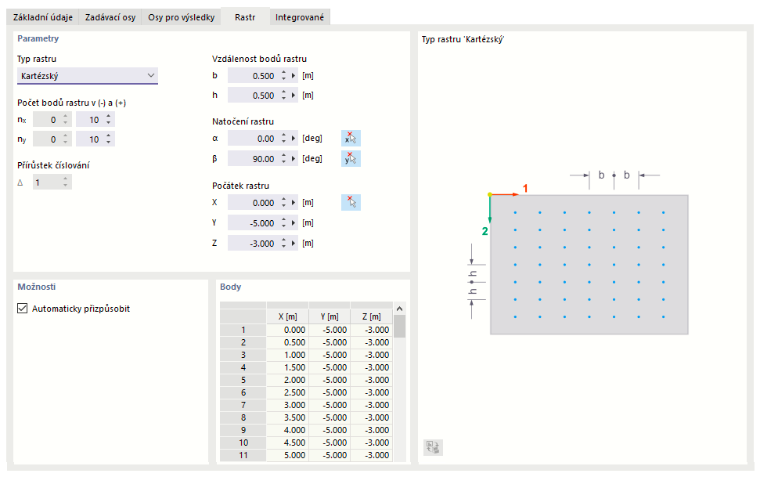
Task: Select row 5 header in the Body table
Action: pos(243,380)
